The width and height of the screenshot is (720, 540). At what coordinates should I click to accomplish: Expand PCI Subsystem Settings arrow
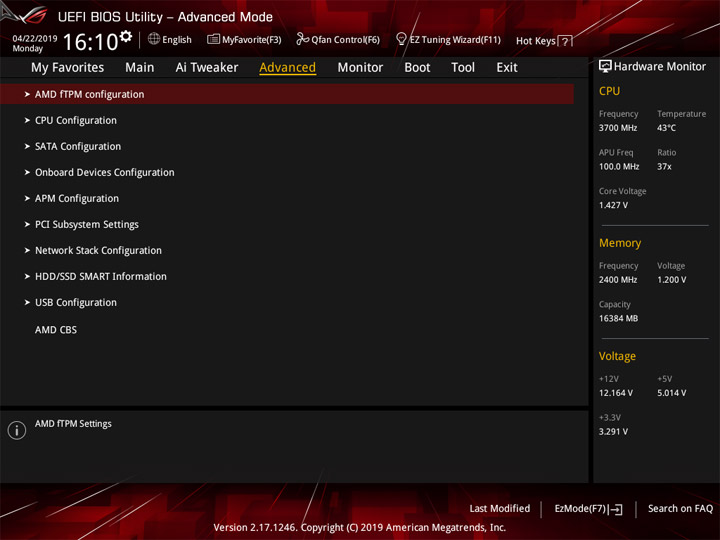click(27, 225)
